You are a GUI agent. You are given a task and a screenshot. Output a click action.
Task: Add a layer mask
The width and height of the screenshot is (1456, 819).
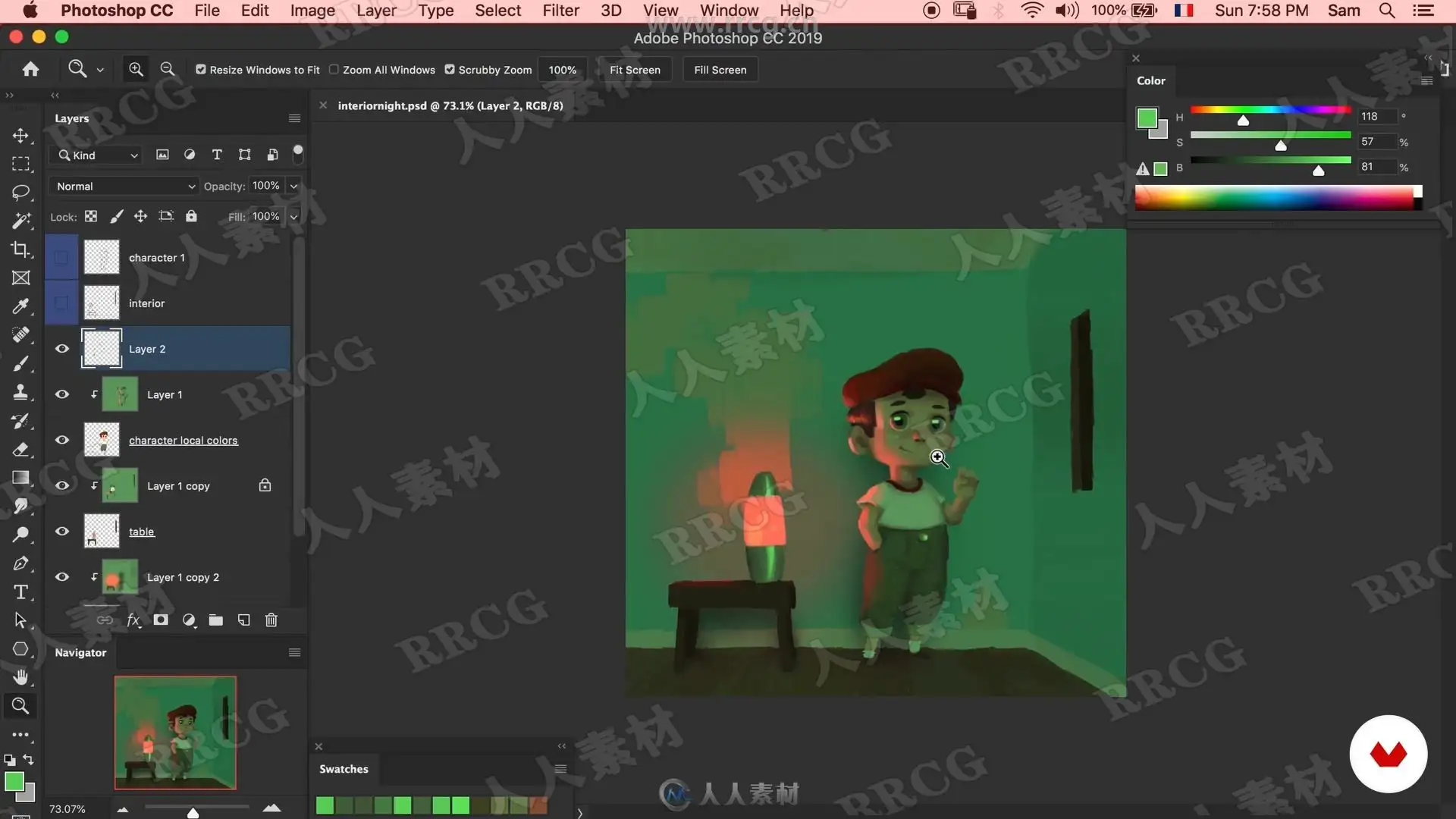[x=161, y=620]
